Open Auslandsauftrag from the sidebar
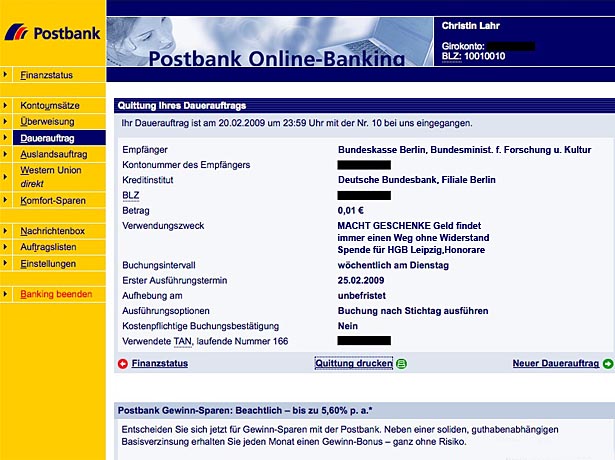Image resolution: width=615 pixels, height=460 pixels. point(54,154)
